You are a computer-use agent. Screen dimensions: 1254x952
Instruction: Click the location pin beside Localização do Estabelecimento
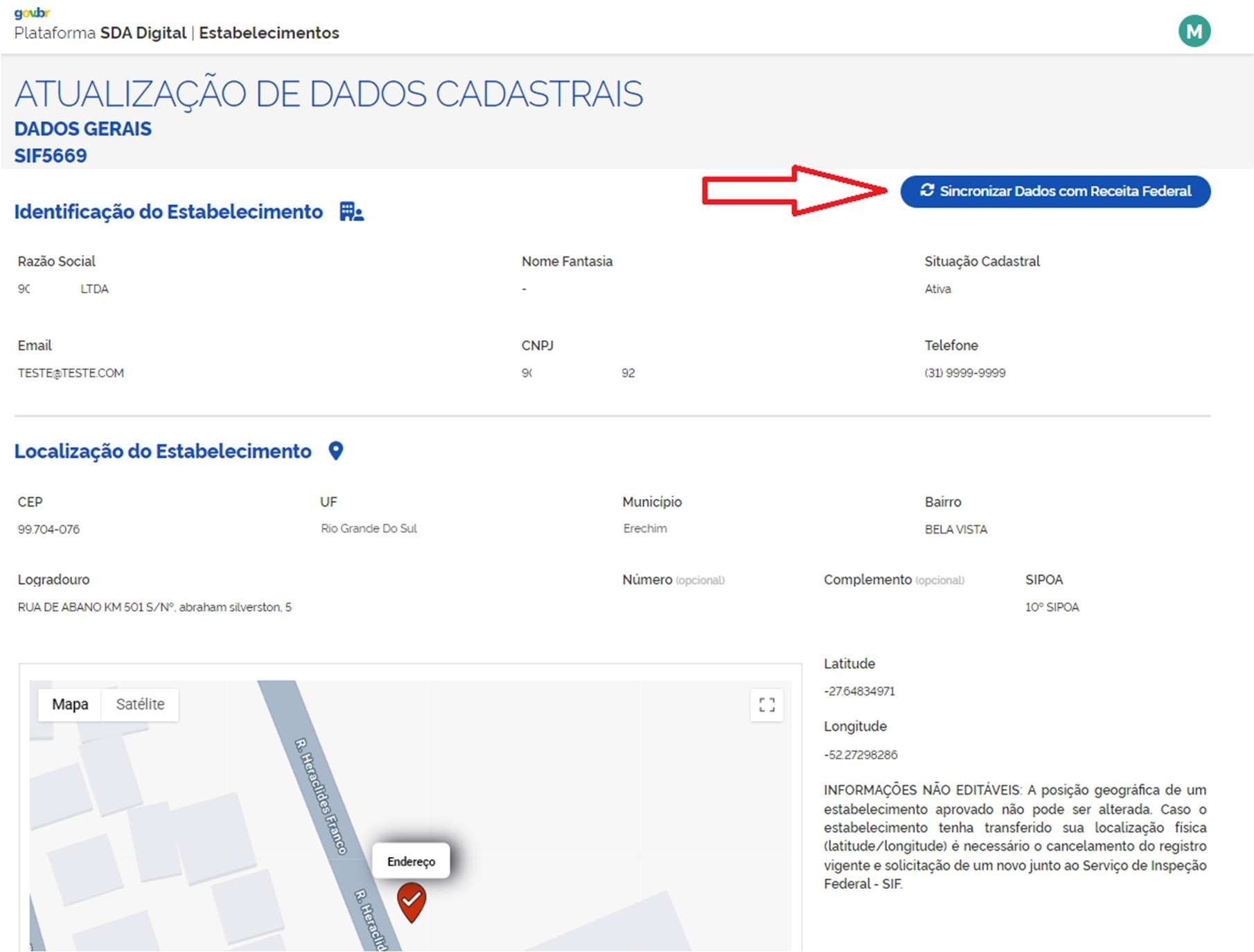coord(336,451)
